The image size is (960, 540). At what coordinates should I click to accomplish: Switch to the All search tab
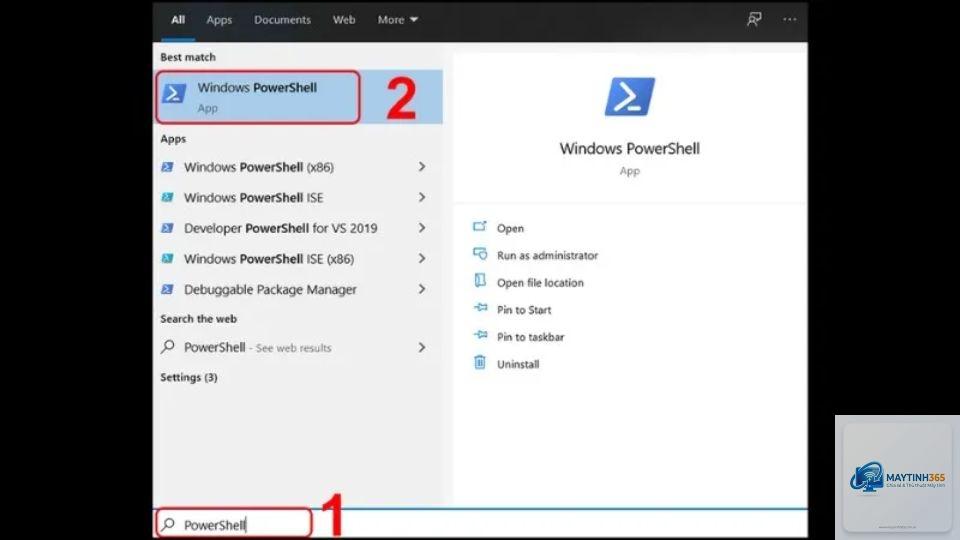pos(178,20)
